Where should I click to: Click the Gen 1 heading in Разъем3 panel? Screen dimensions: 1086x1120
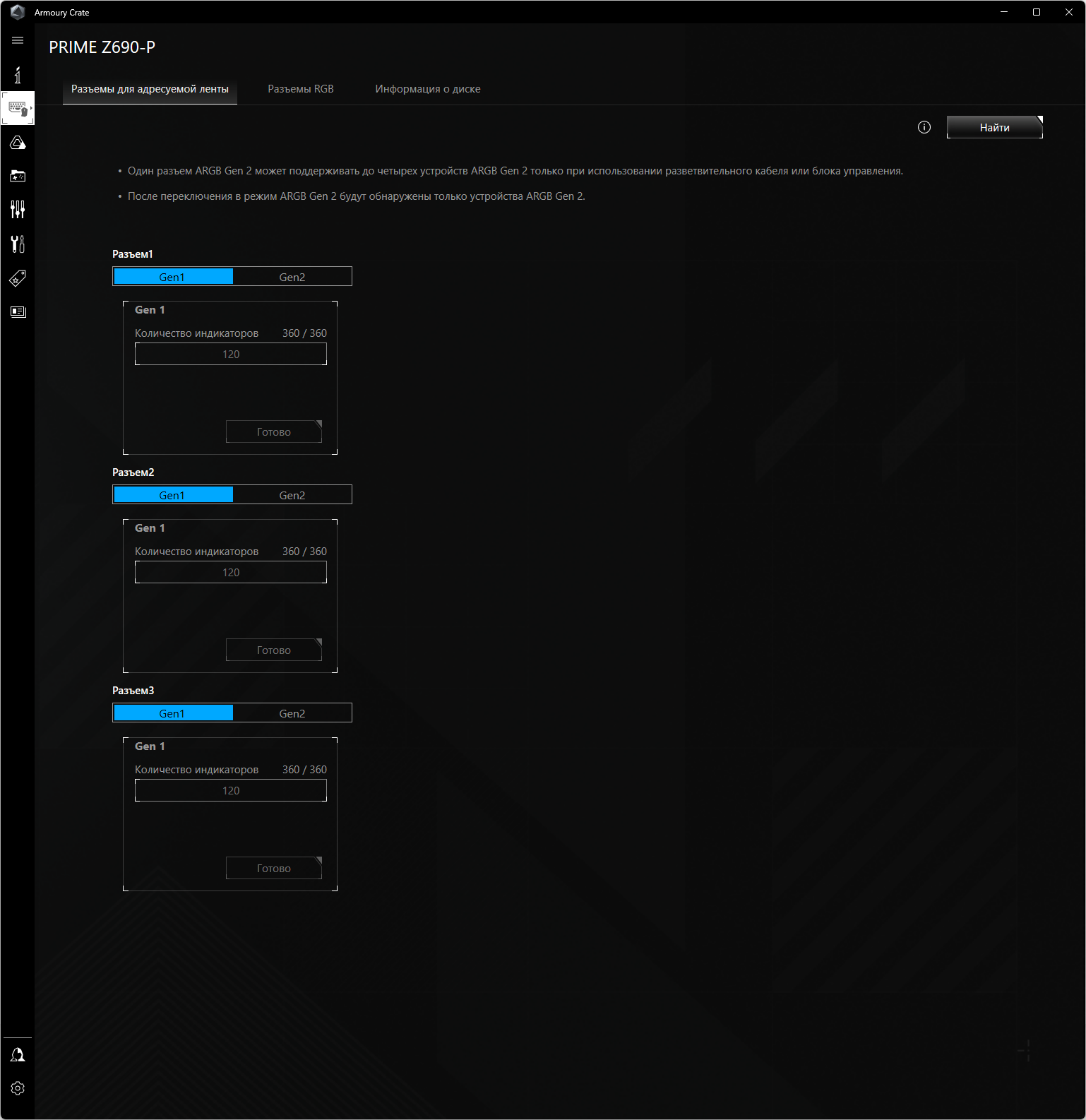click(150, 746)
